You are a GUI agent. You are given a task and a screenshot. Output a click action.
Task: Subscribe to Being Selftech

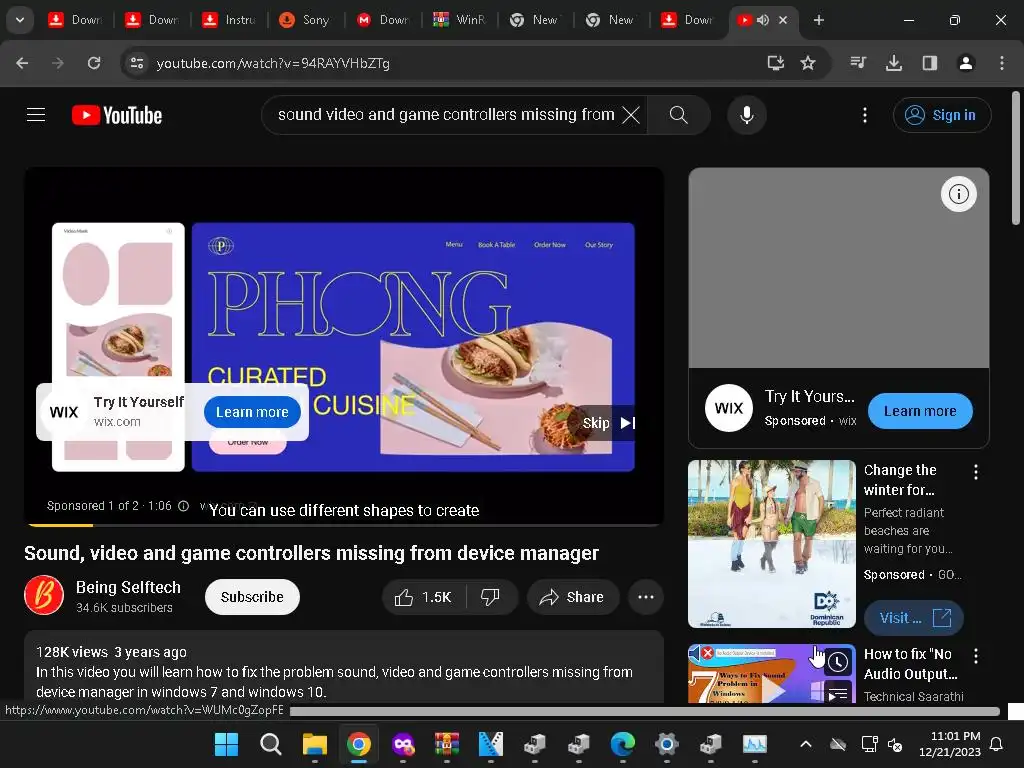(252, 597)
